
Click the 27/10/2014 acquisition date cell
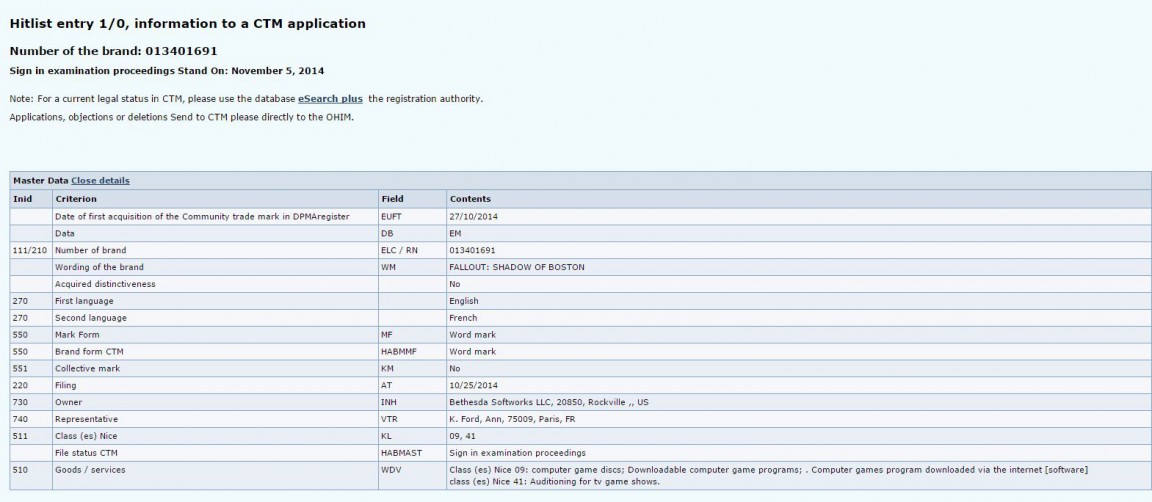tap(472, 216)
